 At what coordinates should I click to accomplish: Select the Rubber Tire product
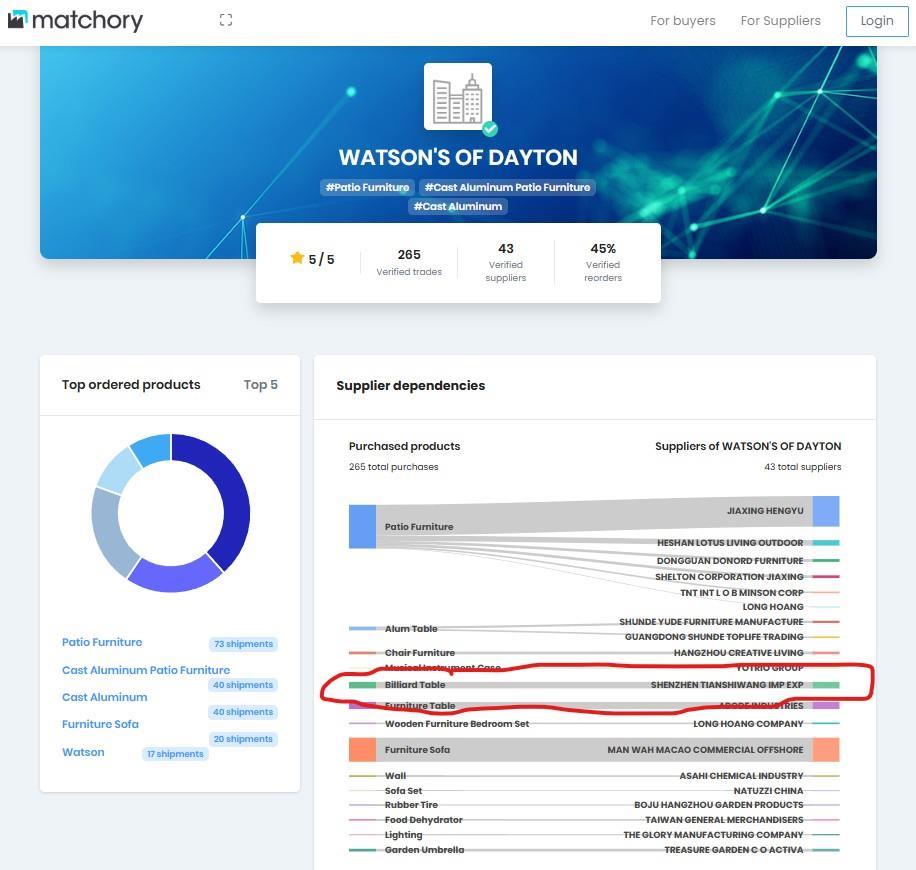point(411,805)
